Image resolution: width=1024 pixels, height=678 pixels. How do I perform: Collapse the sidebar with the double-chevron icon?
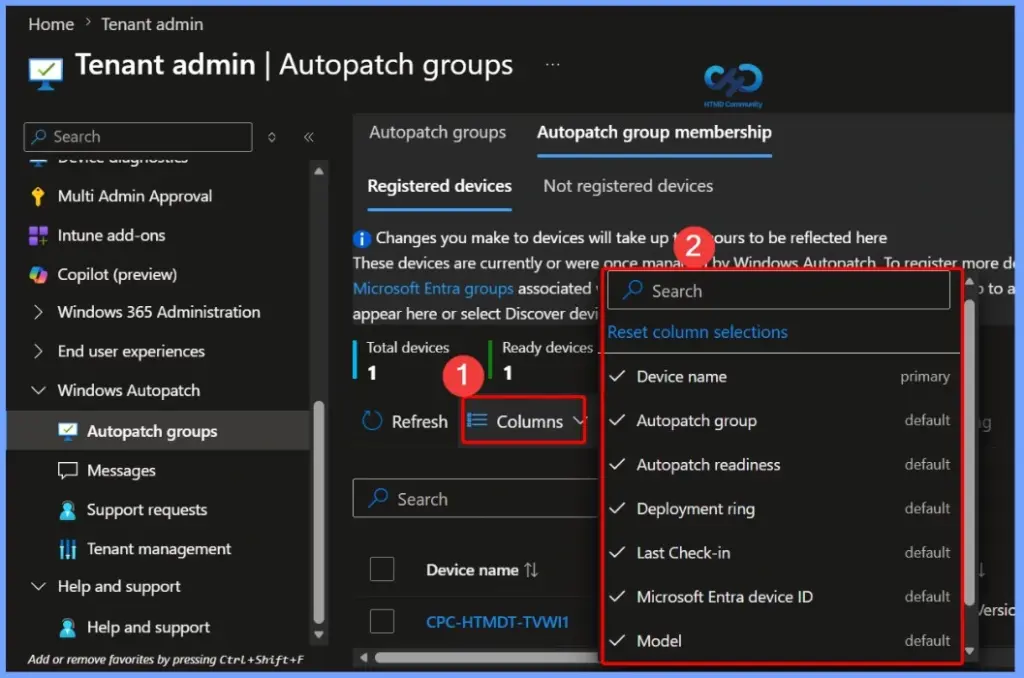tap(308, 137)
